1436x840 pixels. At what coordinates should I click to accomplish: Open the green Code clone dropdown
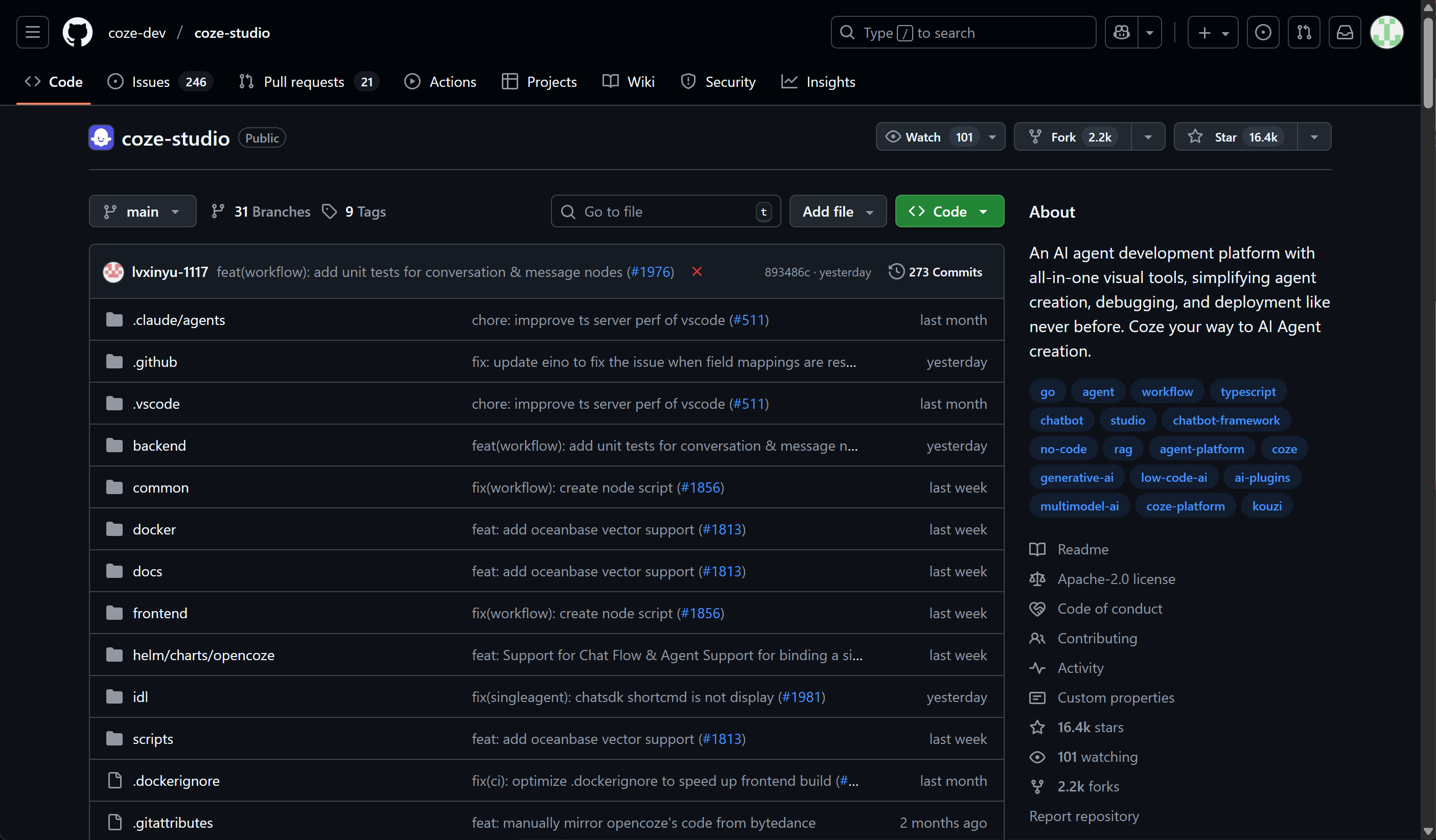tap(949, 212)
